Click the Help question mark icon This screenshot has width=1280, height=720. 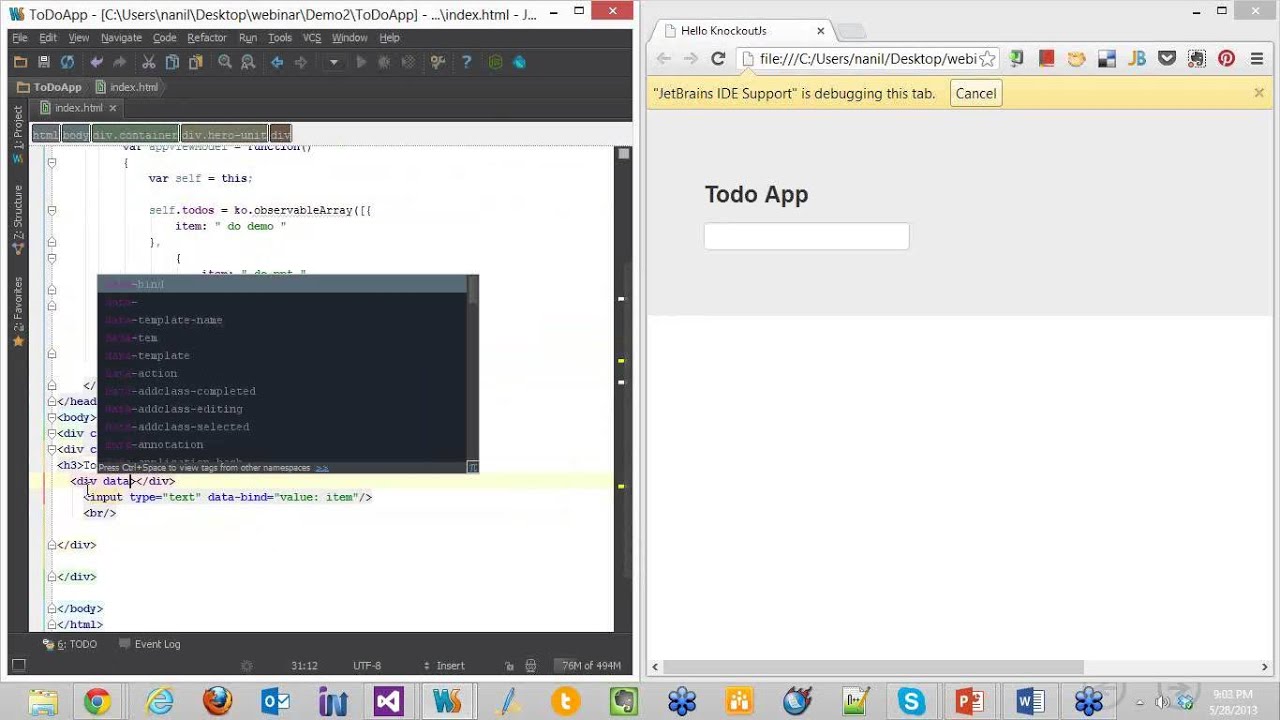[x=466, y=62]
